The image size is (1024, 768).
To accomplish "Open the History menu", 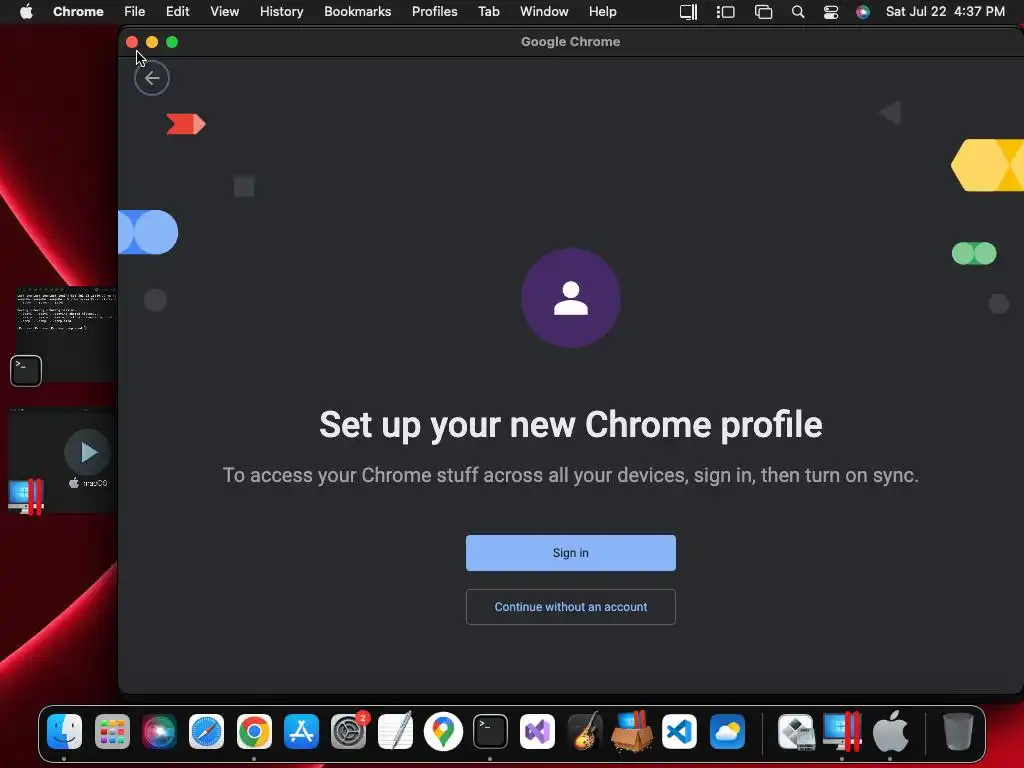I will [x=281, y=12].
